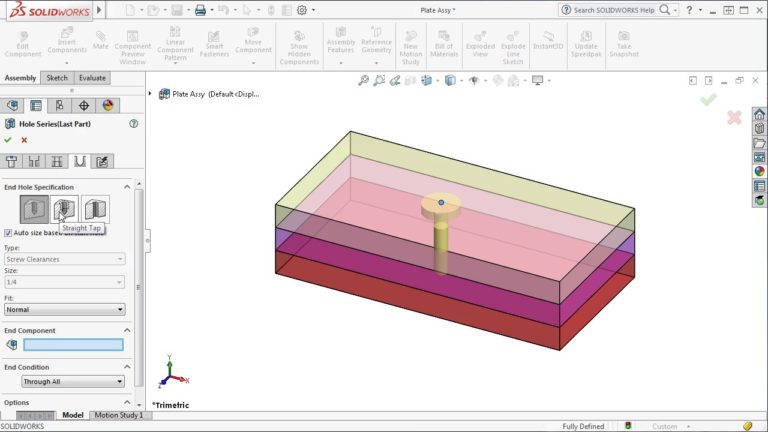Switch to FeatureManager design tree tab
The image size is (768, 432).
coord(12,105)
